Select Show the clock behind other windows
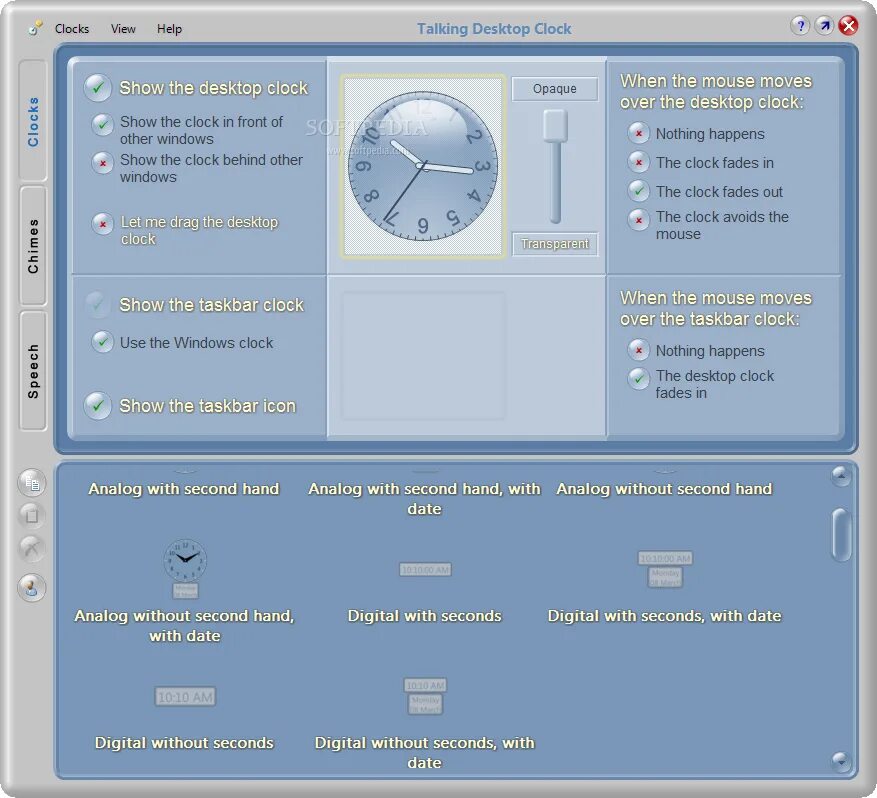The width and height of the screenshot is (877, 798). point(103,163)
